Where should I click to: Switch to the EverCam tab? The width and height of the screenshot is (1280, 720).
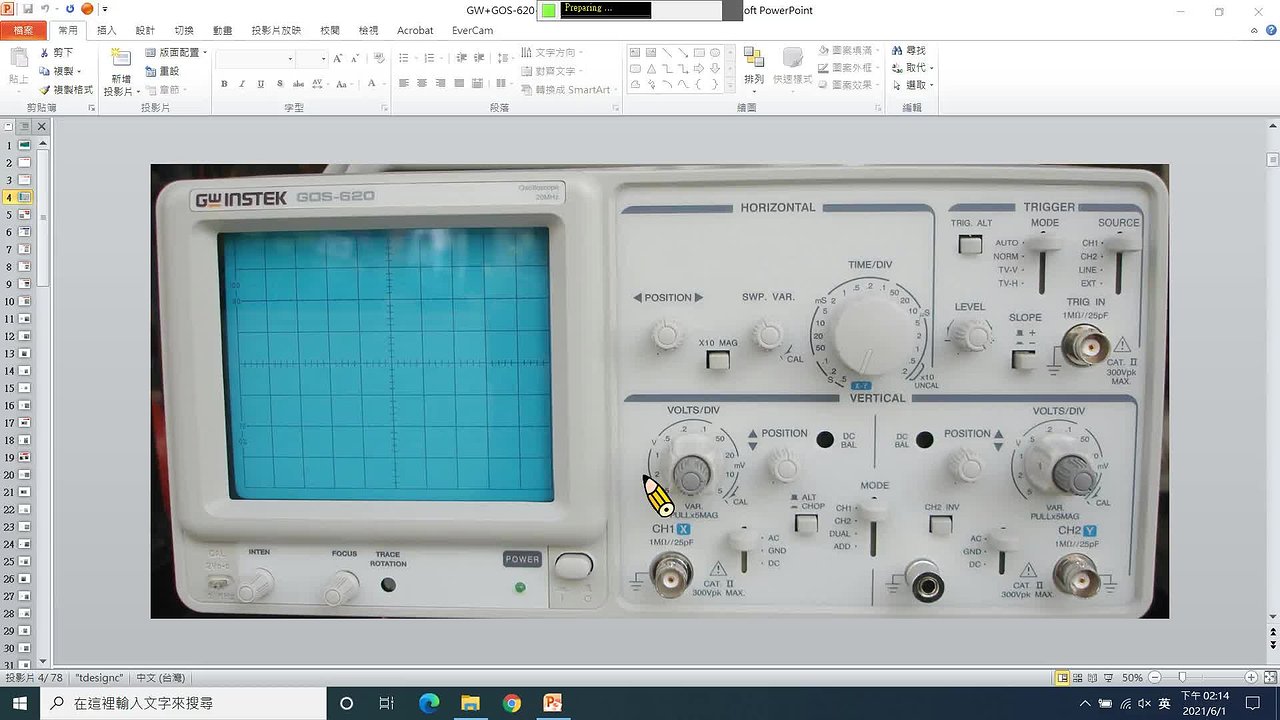coord(472,31)
